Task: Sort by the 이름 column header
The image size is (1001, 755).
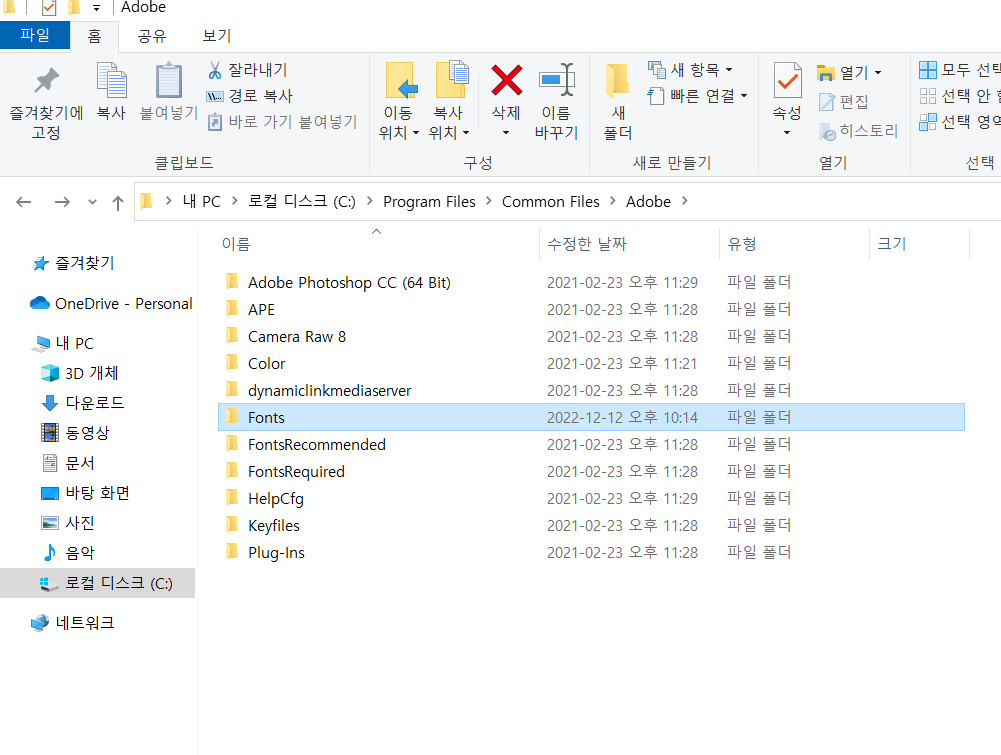Action: [378, 244]
